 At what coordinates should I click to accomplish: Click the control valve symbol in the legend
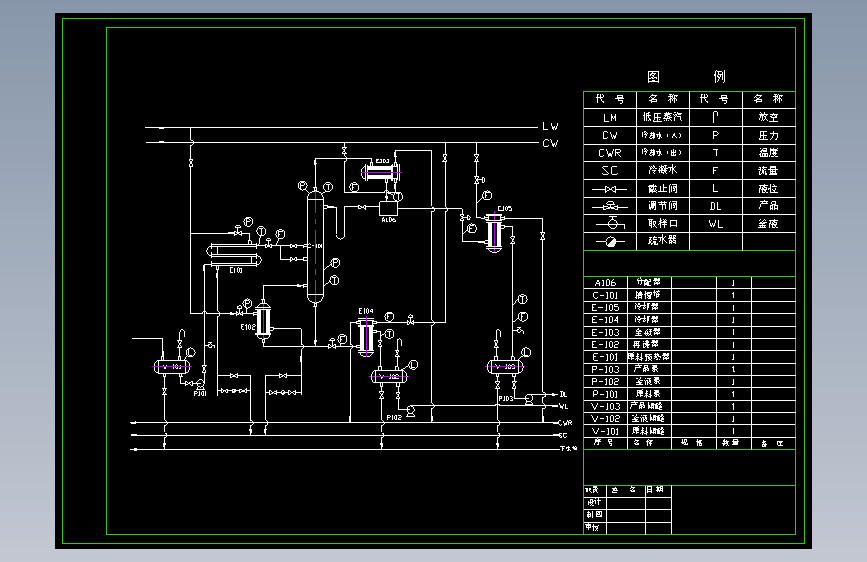pos(610,206)
